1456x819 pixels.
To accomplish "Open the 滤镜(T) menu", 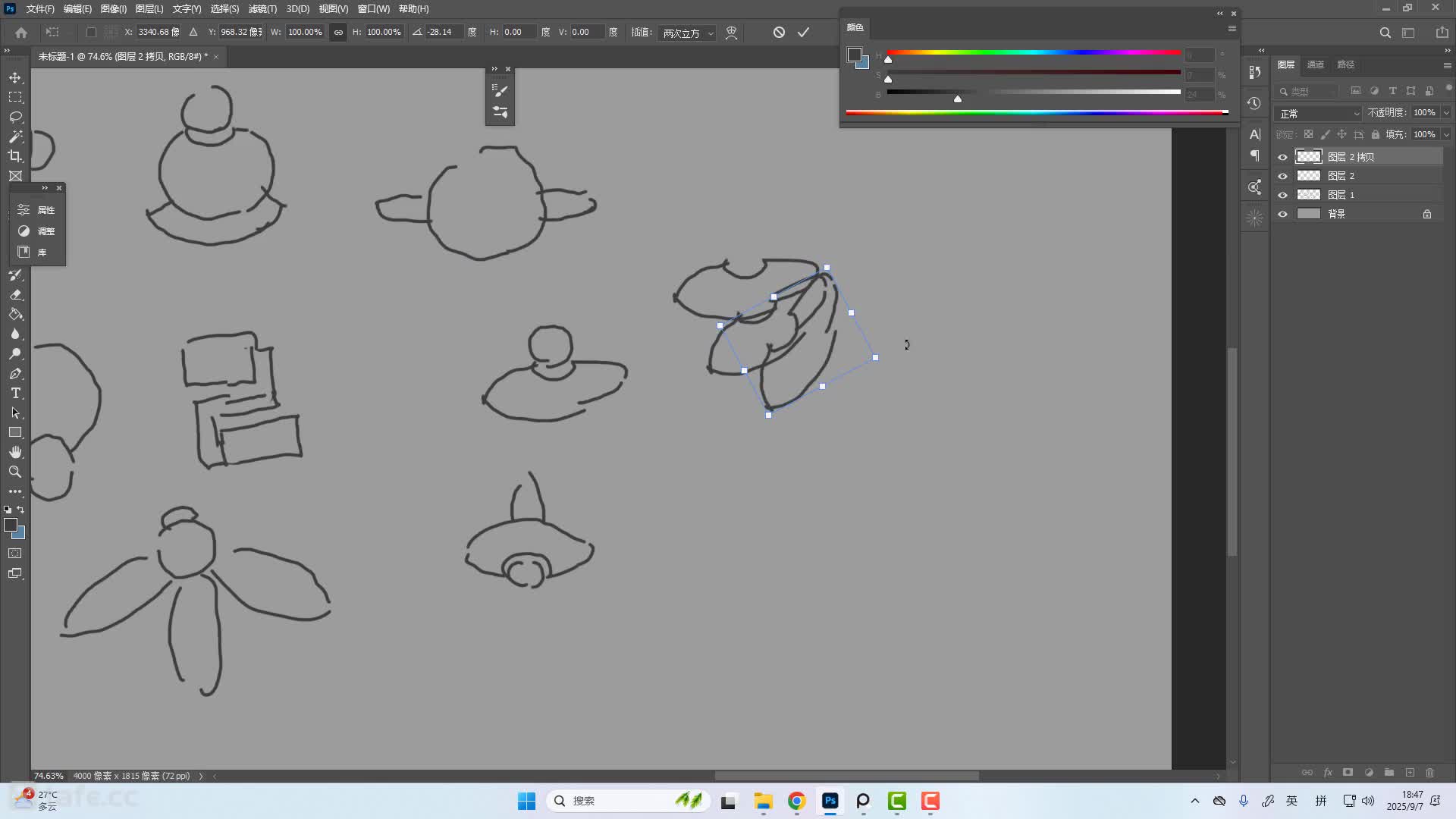I will (262, 9).
